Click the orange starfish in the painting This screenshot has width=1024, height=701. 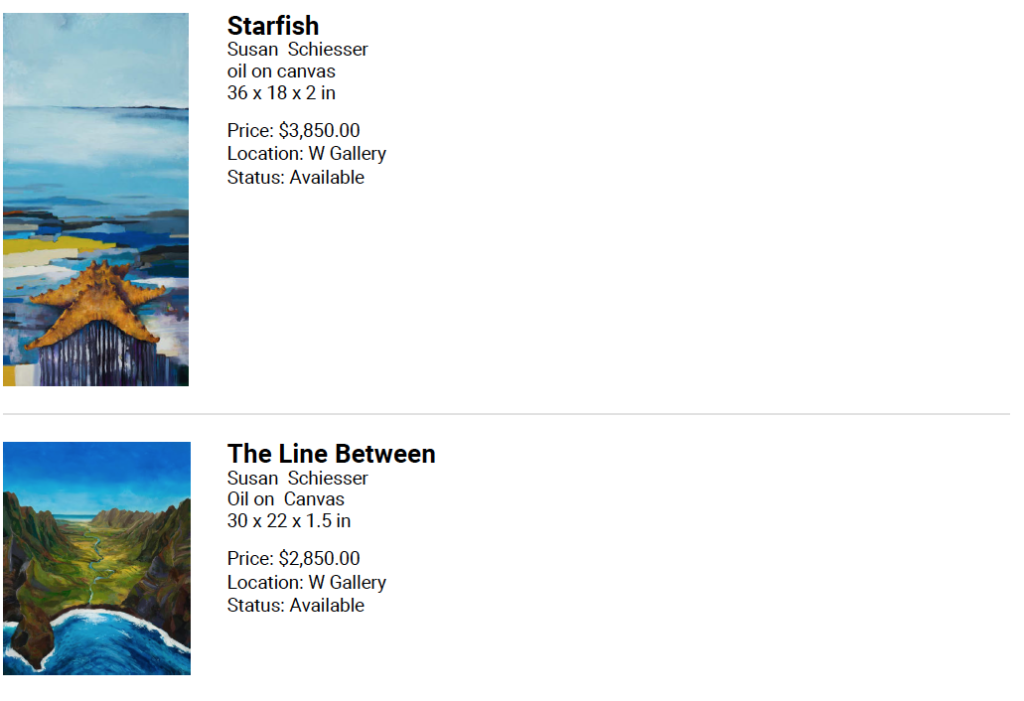pos(98,302)
